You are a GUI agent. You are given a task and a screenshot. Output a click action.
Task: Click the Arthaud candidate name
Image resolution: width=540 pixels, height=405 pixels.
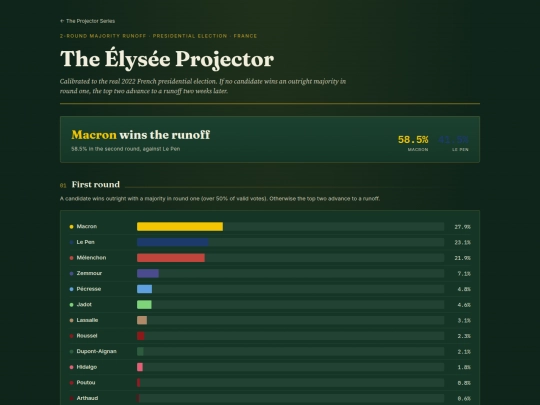[x=87, y=398]
